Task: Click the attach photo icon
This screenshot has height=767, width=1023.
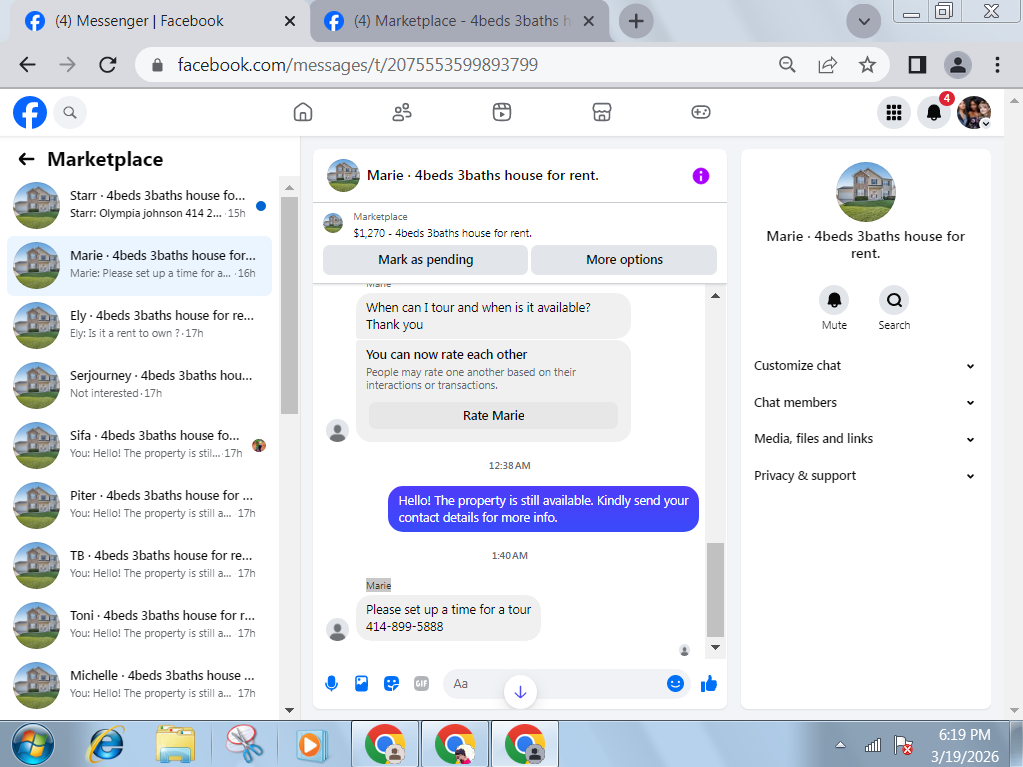Action: point(361,684)
